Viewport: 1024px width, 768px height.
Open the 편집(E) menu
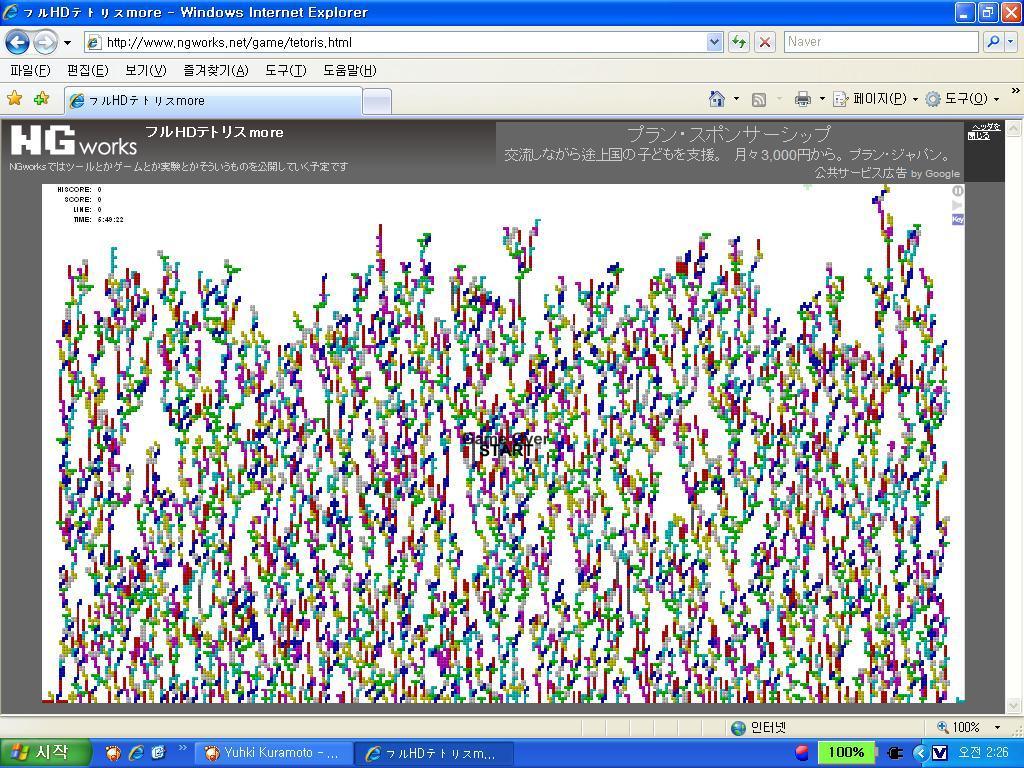pyautogui.click(x=88, y=70)
